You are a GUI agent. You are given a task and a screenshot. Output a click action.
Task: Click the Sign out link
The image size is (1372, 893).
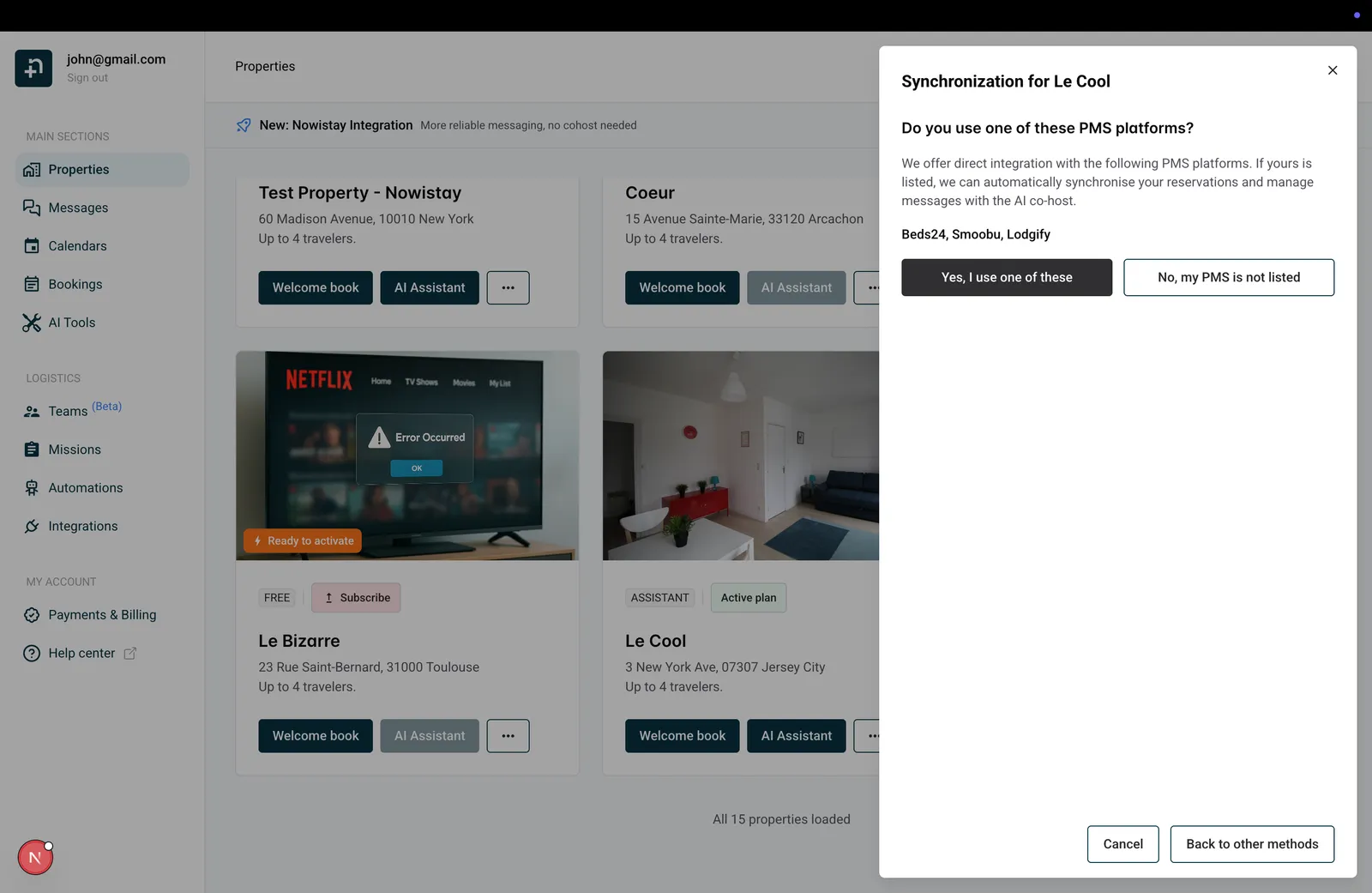[x=87, y=78]
